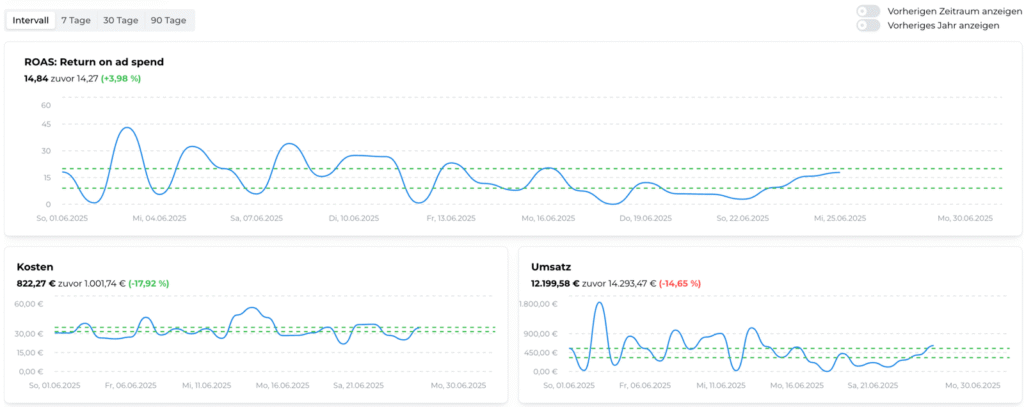Click the 14,84 ROAS value
Viewport: 1024px width, 407px height.
tap(36, 78)
